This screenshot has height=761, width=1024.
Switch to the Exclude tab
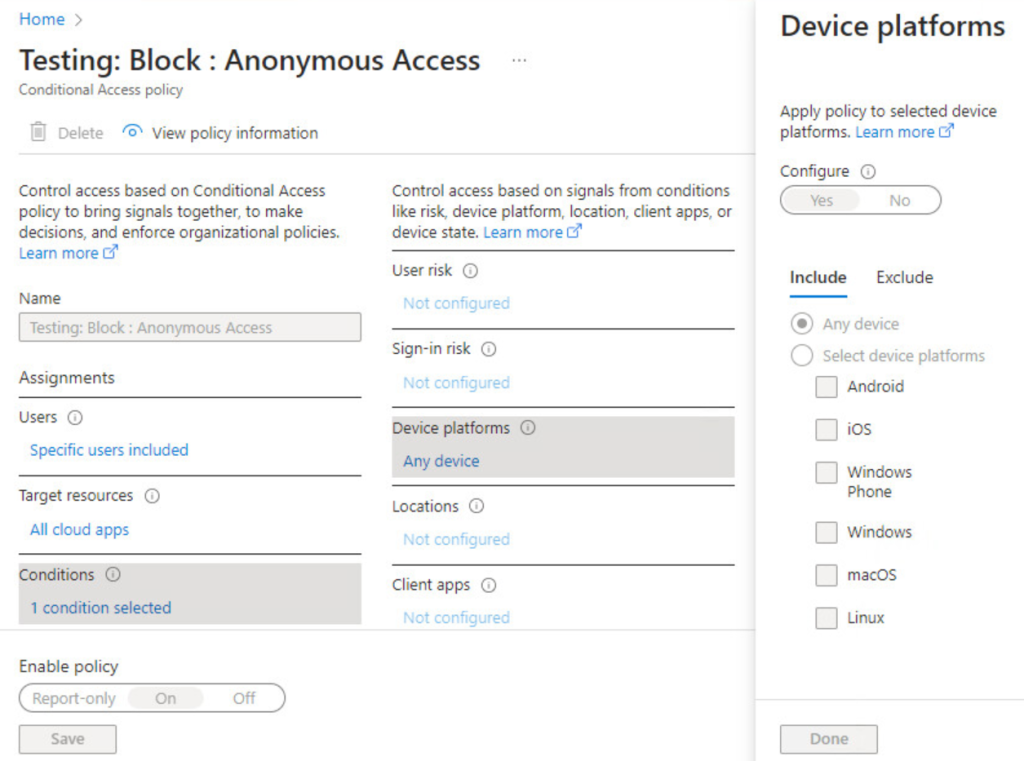coord(904,278)
